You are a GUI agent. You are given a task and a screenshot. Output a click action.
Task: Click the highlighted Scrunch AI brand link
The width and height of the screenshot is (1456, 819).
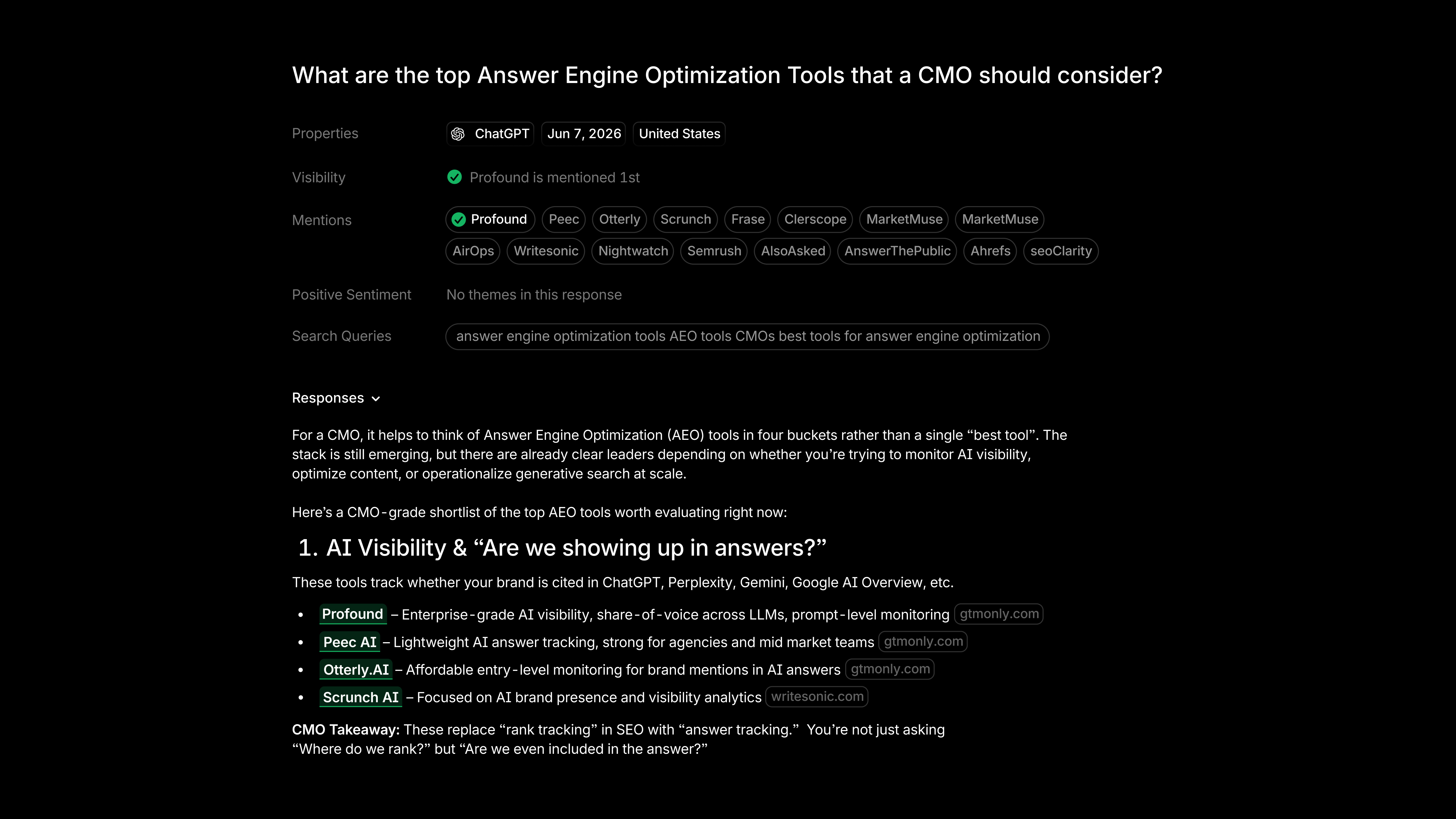[361, 697]
